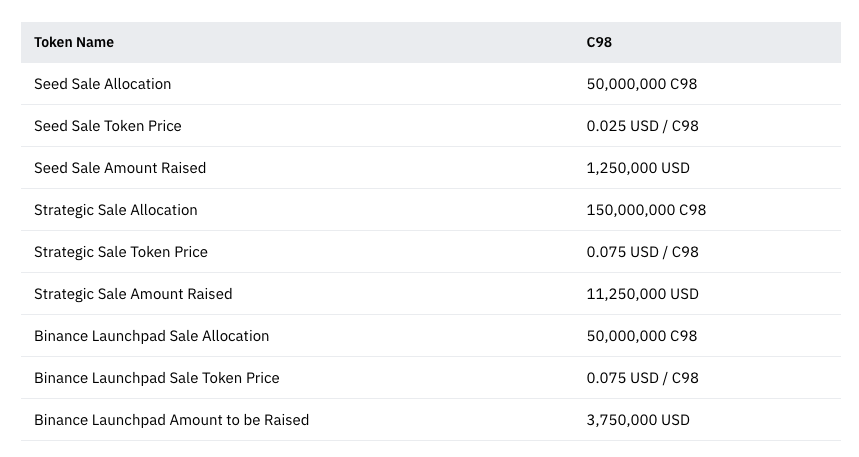Click the 3,750,000 USD value
859x457 pixels.
tap(637, 420)
